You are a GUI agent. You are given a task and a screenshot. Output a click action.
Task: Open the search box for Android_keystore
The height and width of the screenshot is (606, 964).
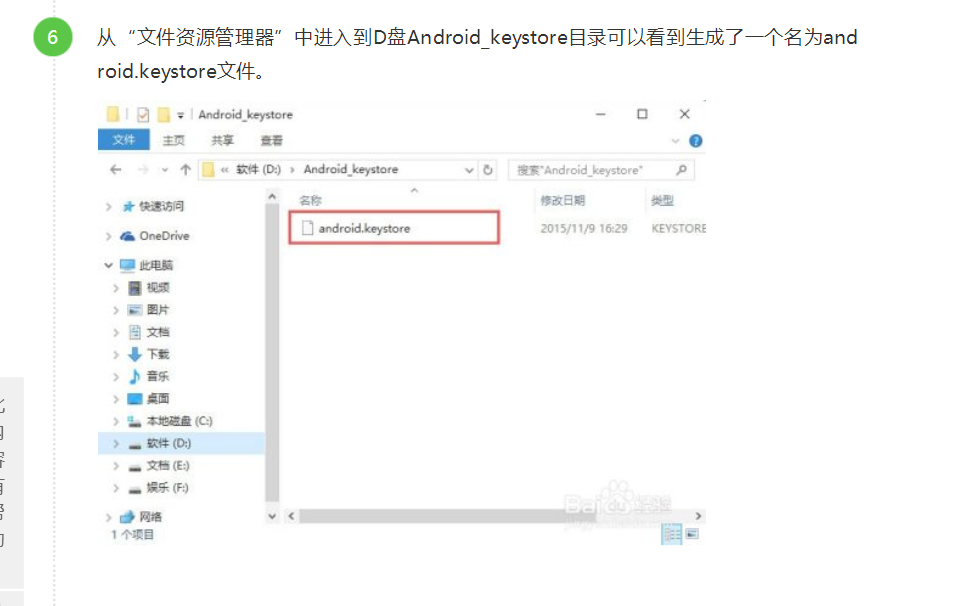click(x=600, y=170)
